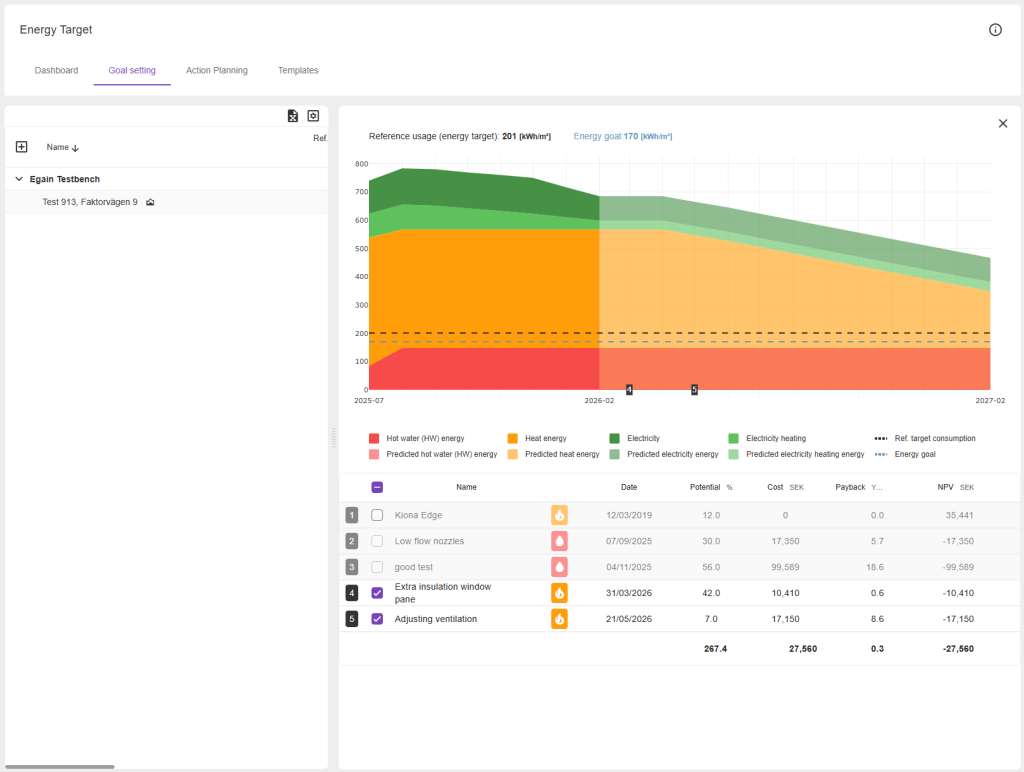This screenshot has width=1024, height=772.
Task: Check the Kiona Edge checkbox
Action: pos(377,515)
